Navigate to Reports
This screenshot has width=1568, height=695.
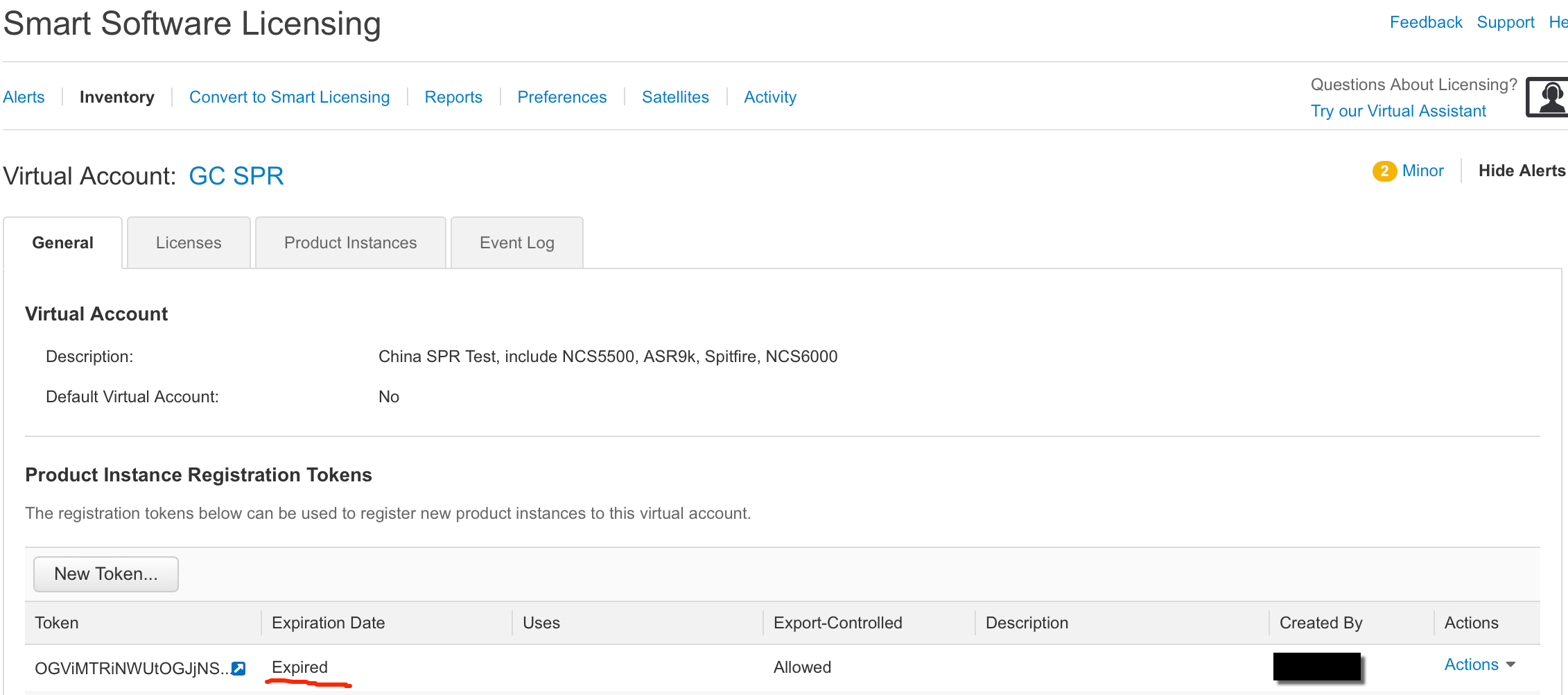(453, 97)
